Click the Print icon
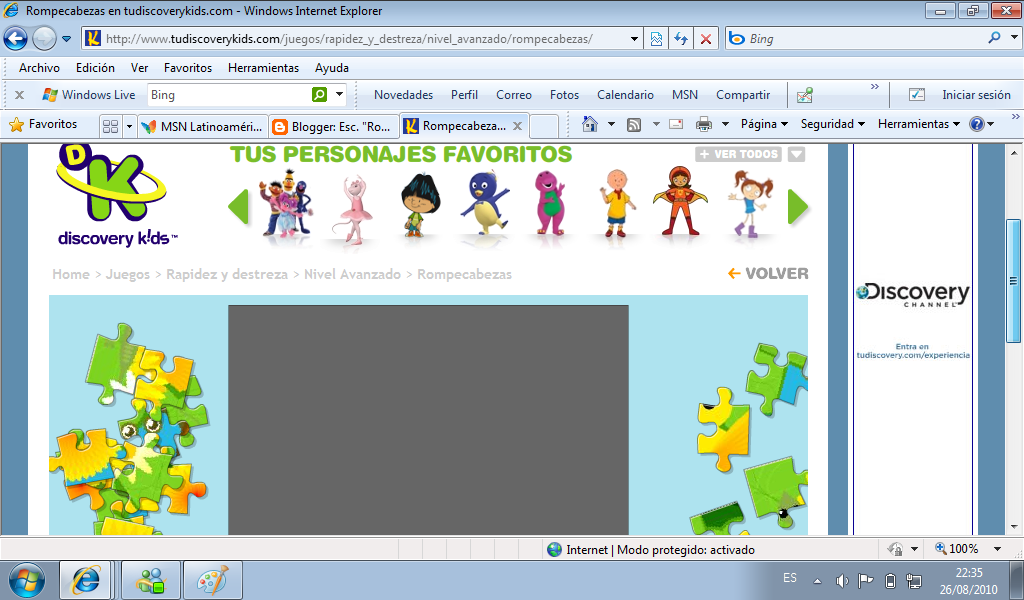The width and height of the screenshot is (1024, 600). pyautogui.click(x=703, y=124)
